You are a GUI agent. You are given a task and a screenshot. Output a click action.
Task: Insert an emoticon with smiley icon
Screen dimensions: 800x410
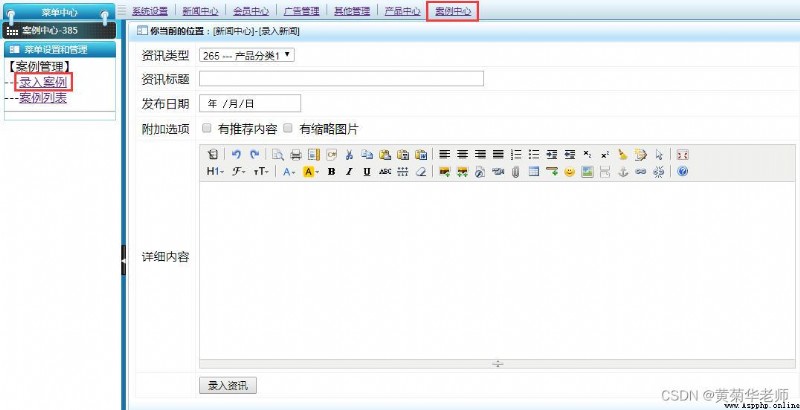569,172
